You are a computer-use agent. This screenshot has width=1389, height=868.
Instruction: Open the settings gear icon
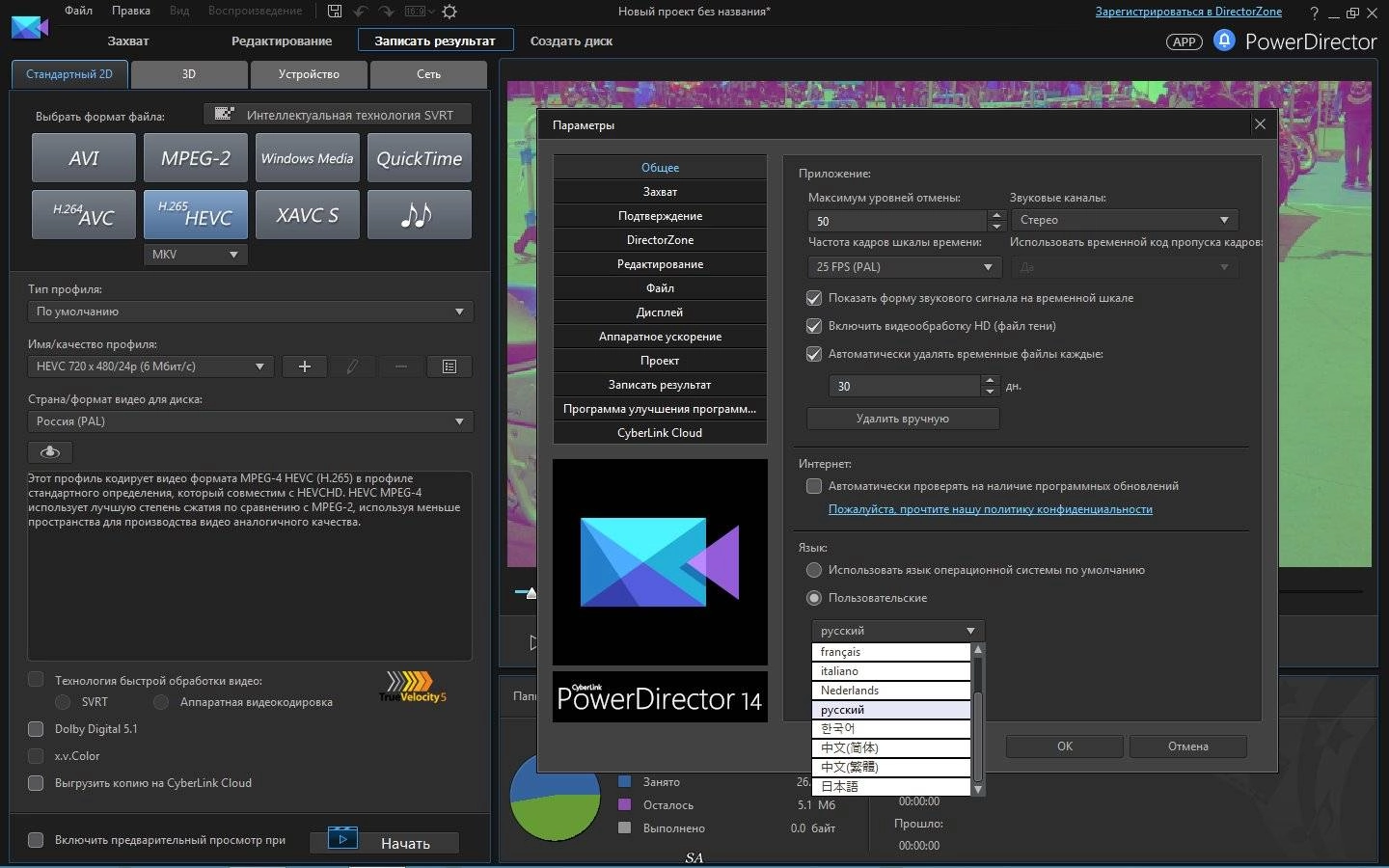[449, 12]
